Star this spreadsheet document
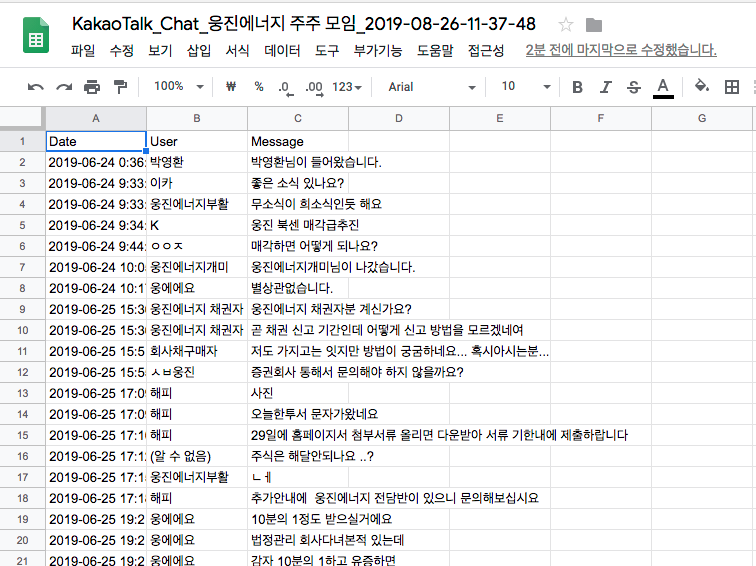The height and width of the screenshot is (566, 756). tap(566, 25)
